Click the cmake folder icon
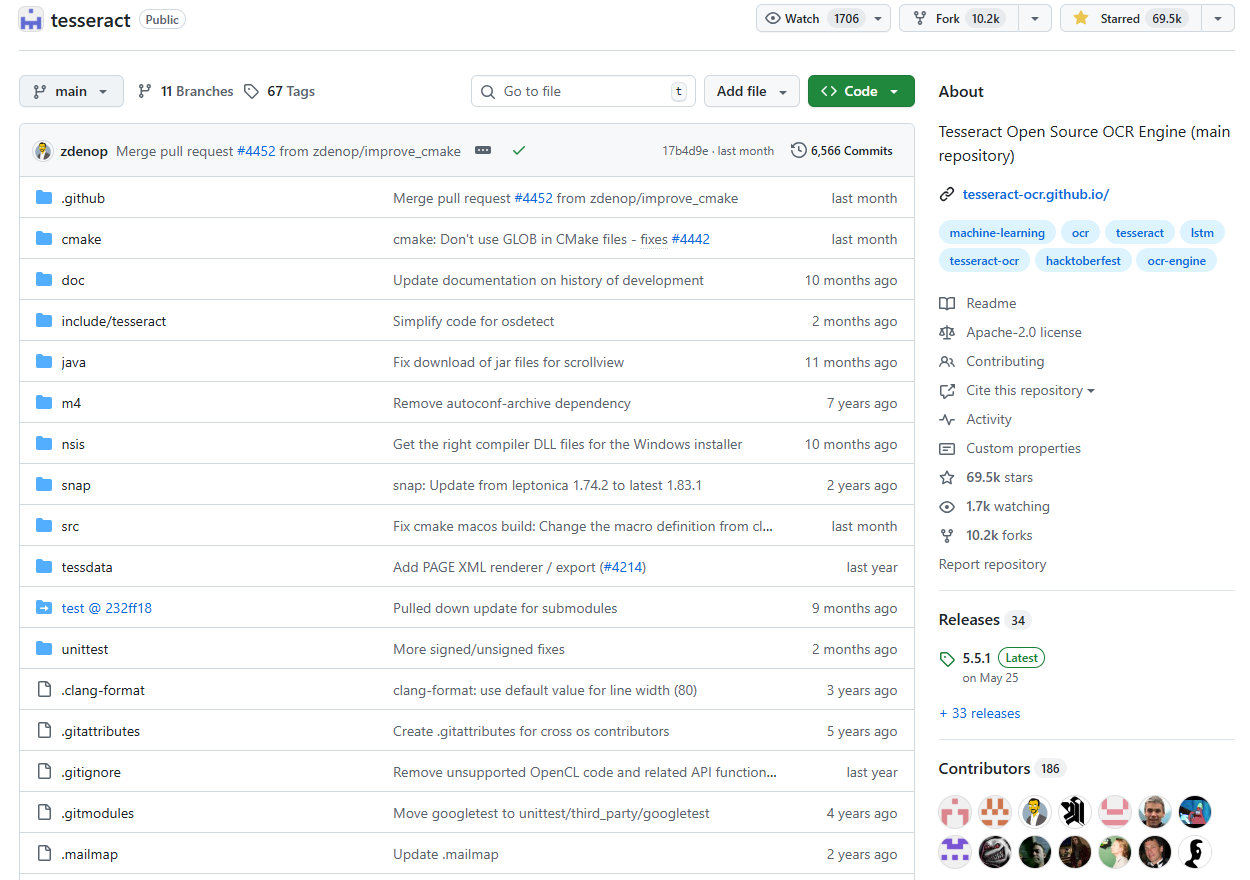1250x880 pixels. [44, 239]
